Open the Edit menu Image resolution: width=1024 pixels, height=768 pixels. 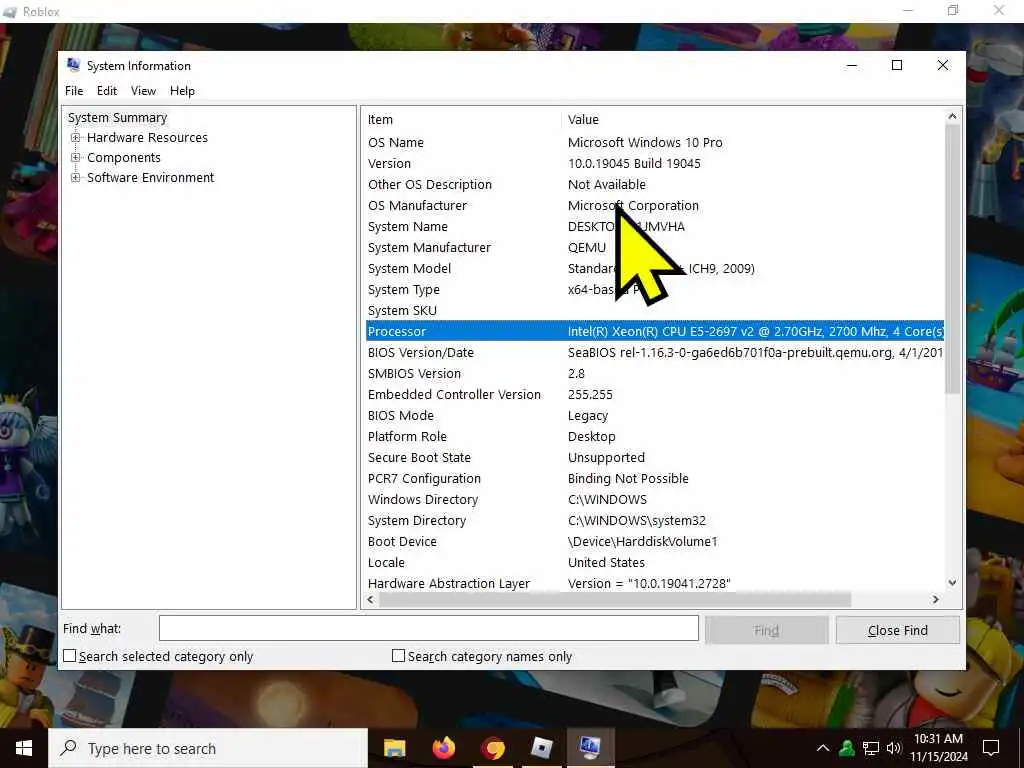(107, 91)
